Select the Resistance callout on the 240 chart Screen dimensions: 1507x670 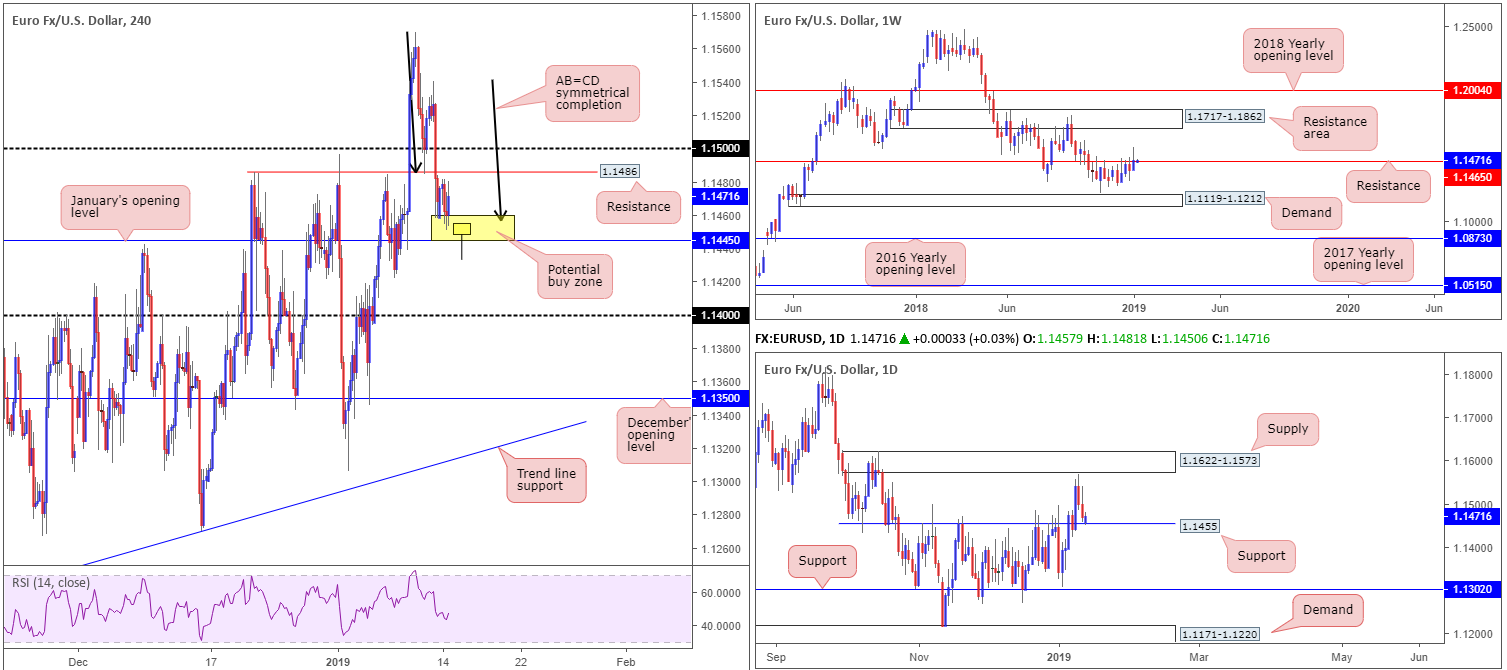[638, 208]
